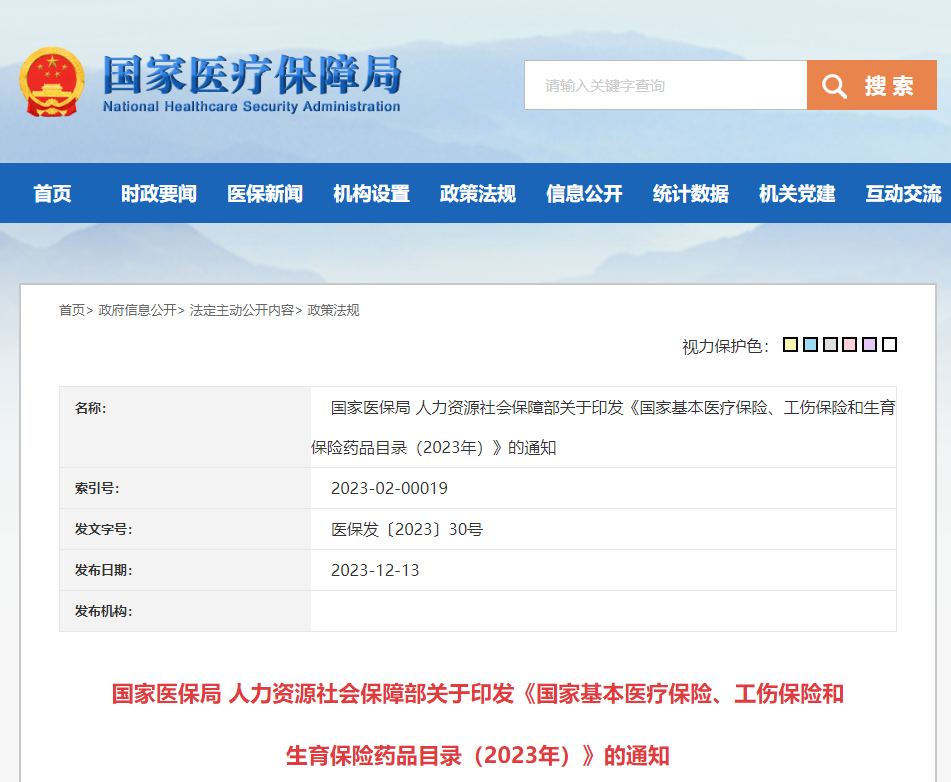This screenshot has width=951, height=782.
Task: Select the gray eye-protection color
Action: pyautogui.click(x=830, y=345)
